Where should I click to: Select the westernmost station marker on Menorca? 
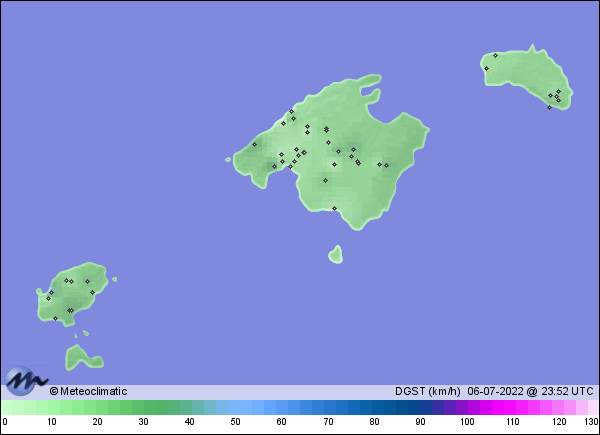[486, 68]
